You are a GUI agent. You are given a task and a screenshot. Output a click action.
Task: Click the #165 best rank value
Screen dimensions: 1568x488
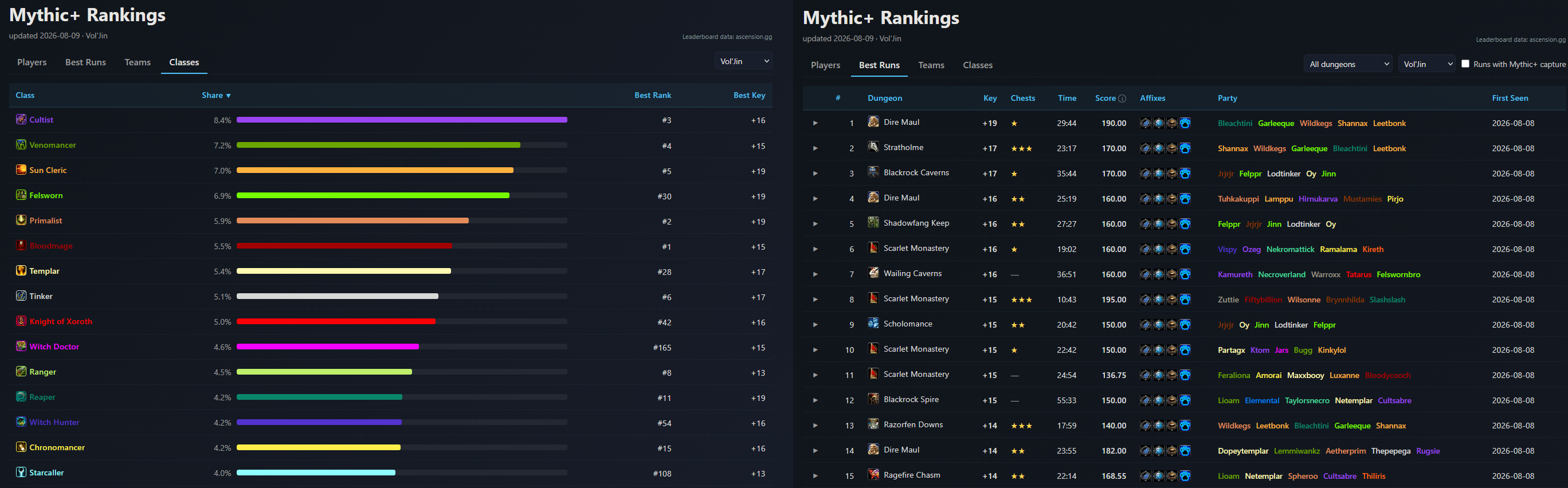663,348
